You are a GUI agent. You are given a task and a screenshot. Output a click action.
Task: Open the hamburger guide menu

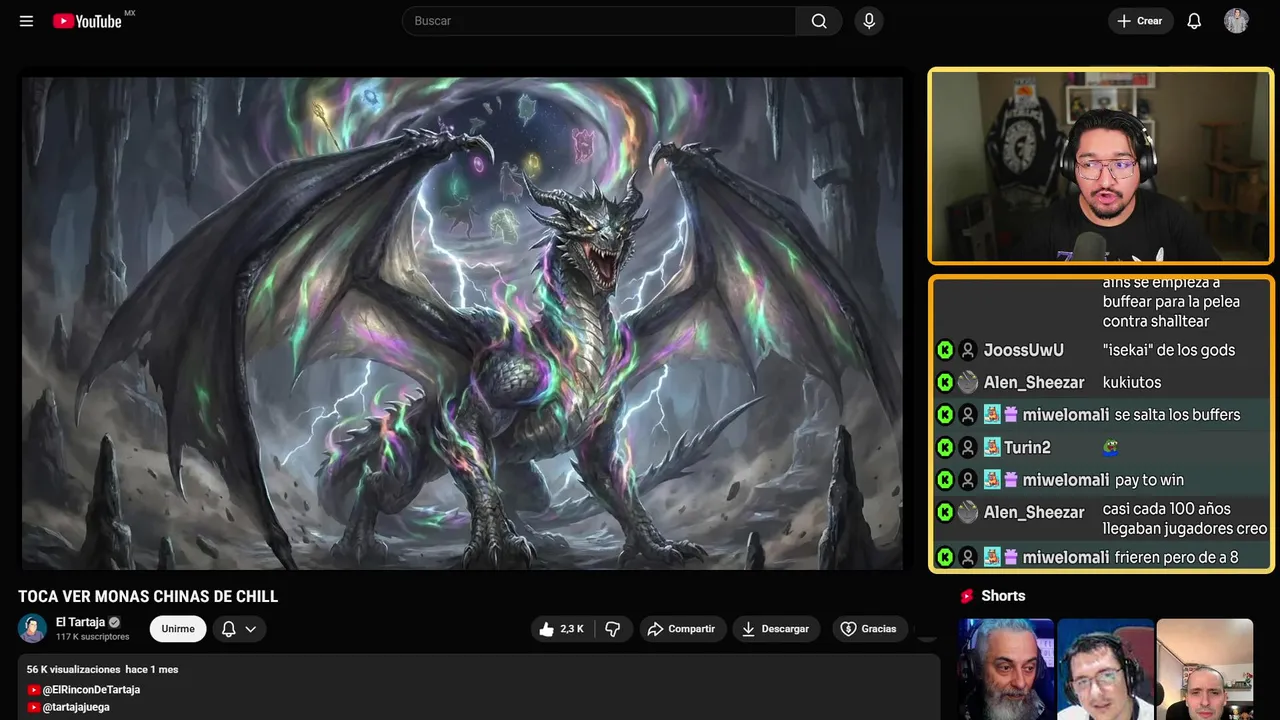(26, 21)
